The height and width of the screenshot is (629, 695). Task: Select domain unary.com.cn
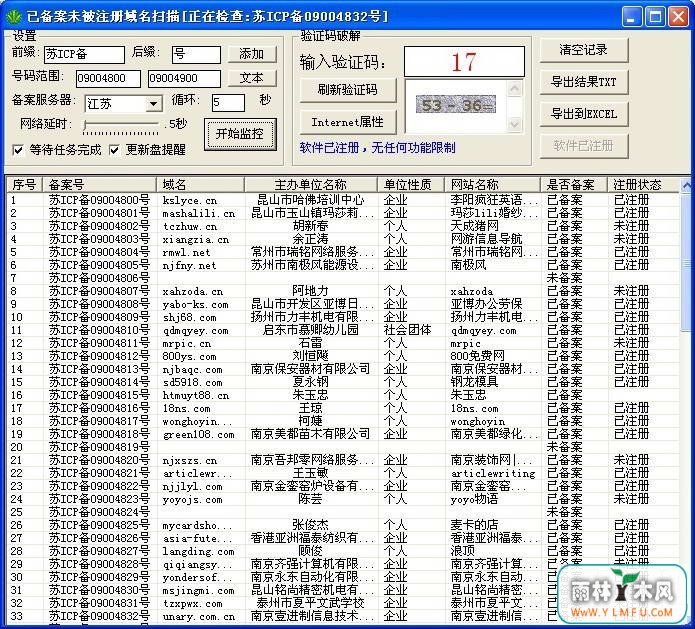click(199, 616)
